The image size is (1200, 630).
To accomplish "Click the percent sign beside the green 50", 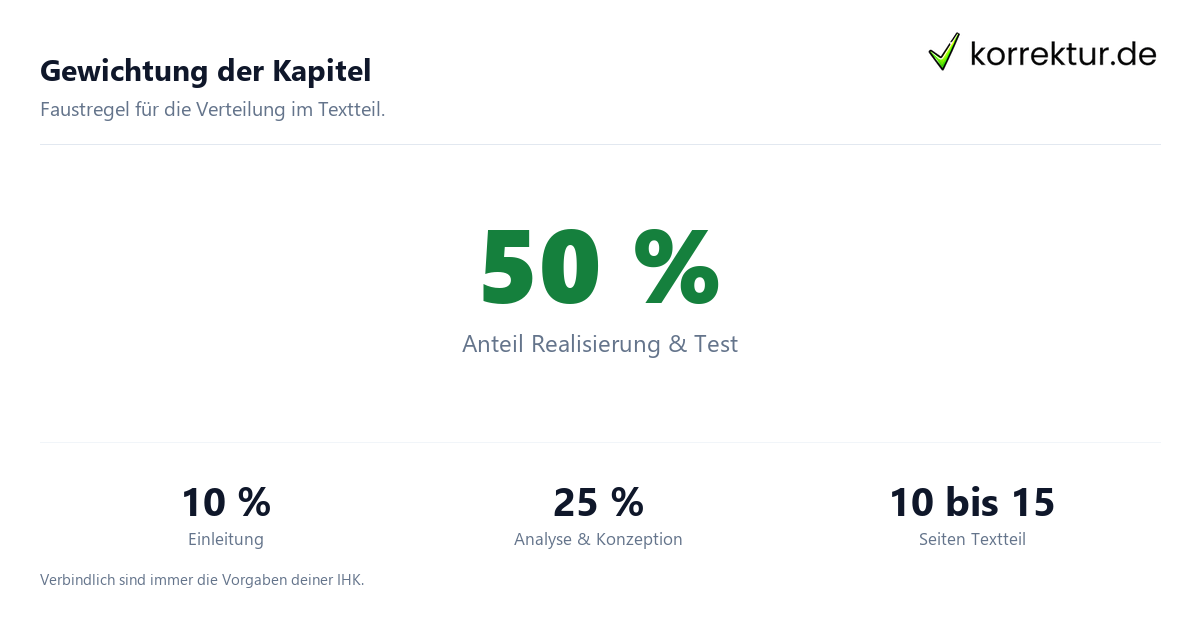I will click(677, 267).
